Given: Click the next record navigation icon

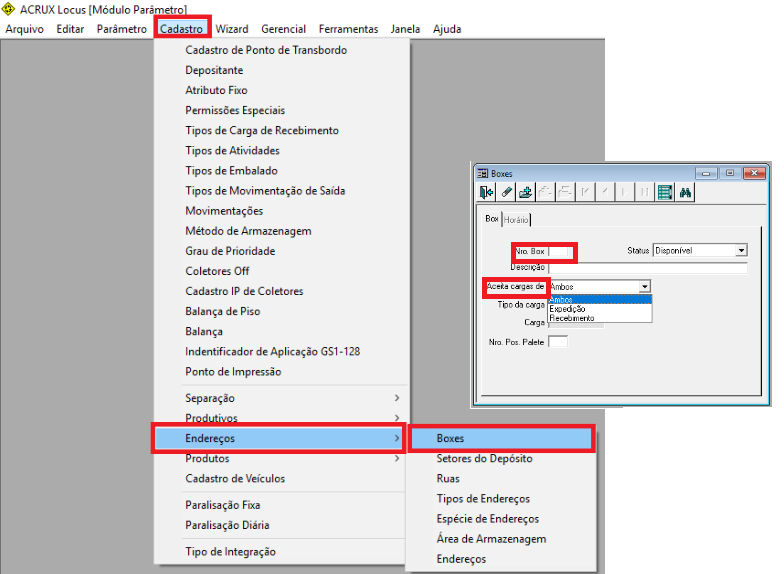Looking at the screenshot, I should (x=624, y=192).
